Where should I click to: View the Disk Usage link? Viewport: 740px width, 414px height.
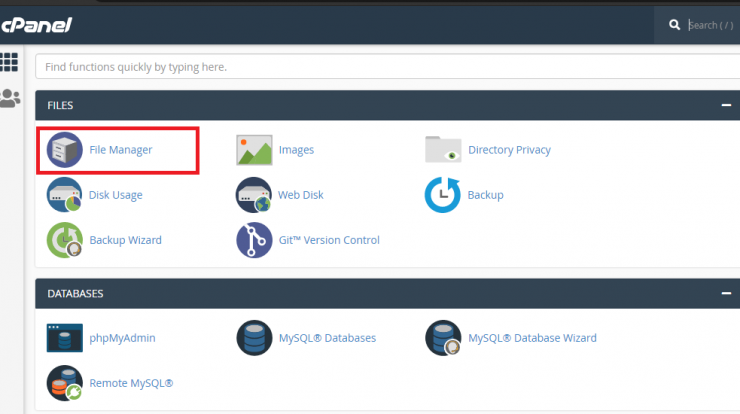(116, 195)
